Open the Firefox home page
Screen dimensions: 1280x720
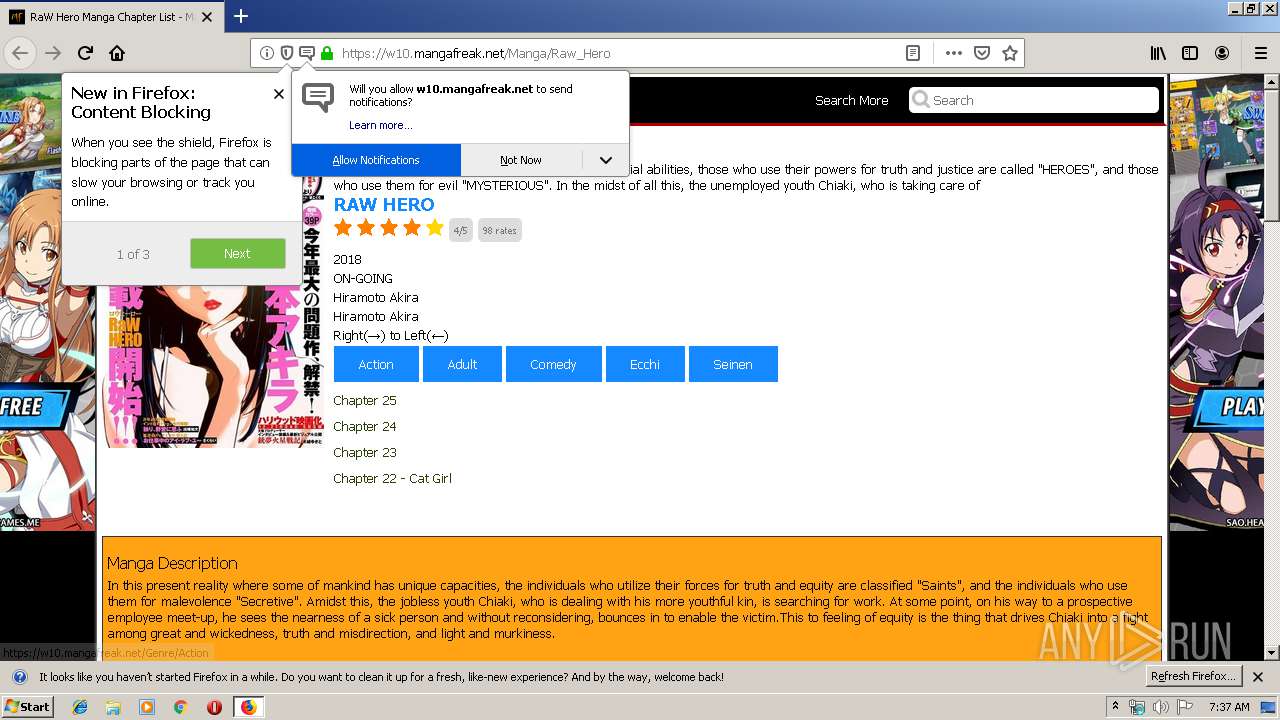coord(117,53)
